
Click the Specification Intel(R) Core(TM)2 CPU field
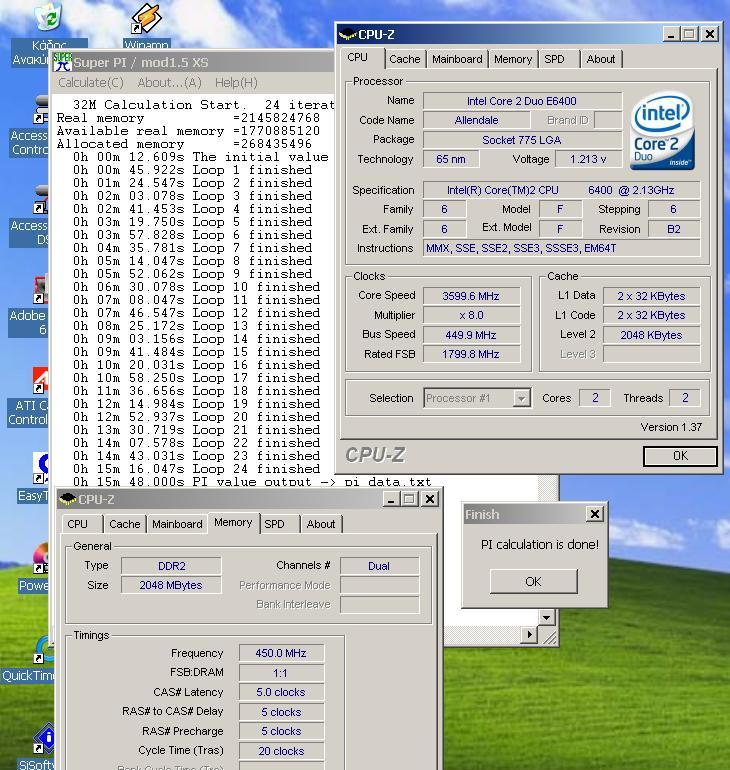point(562,191)
